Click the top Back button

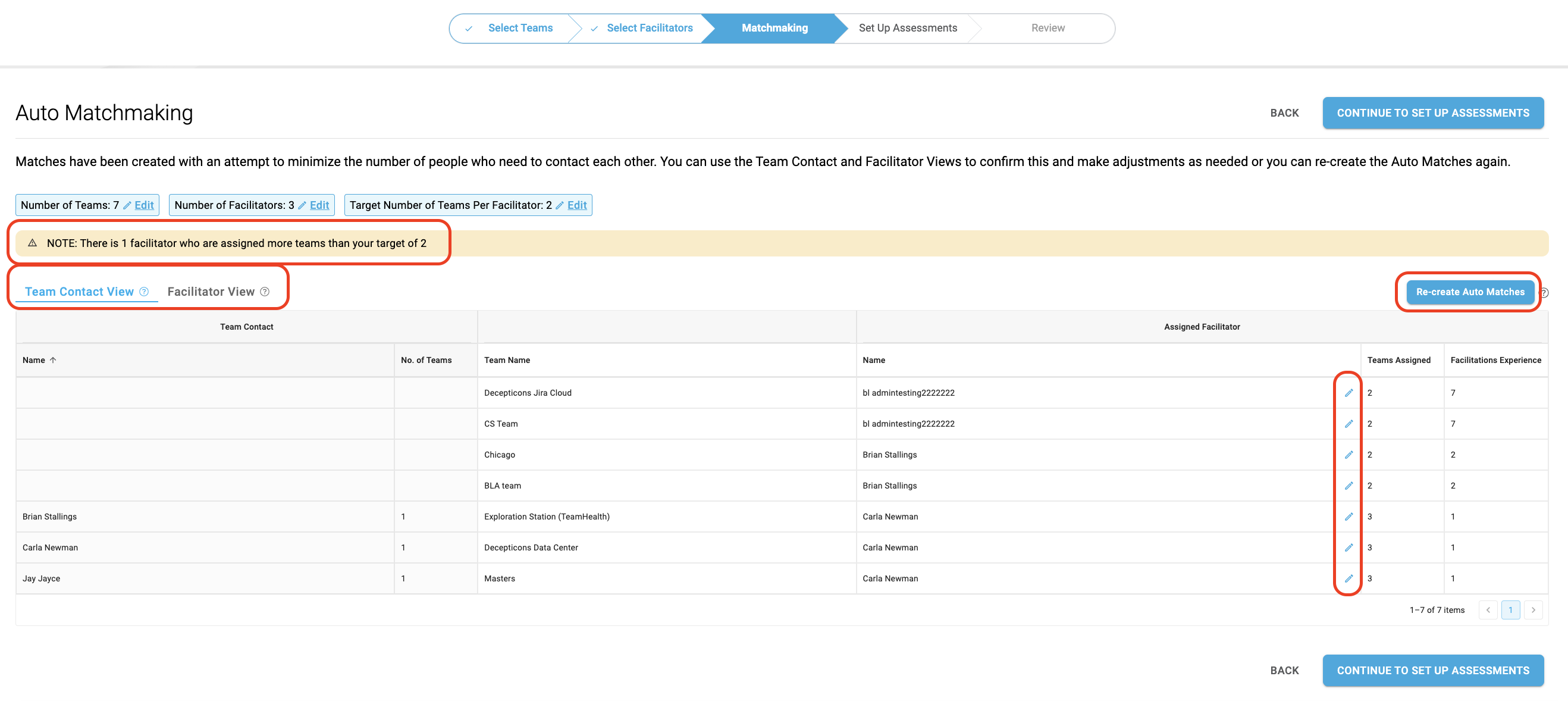pyautogui.click(x=1284, y=113)
